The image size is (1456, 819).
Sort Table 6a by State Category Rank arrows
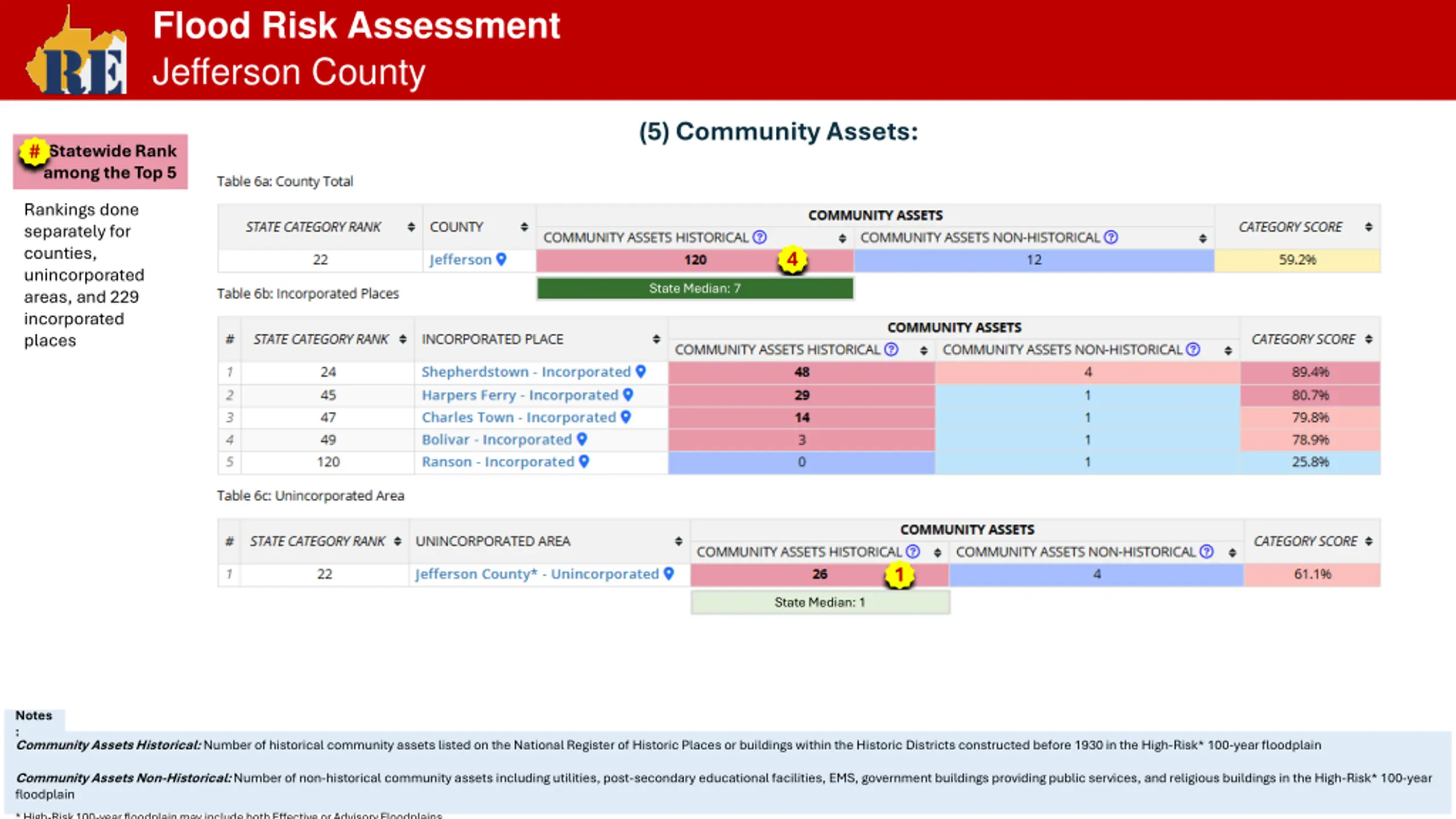pos(411,227)
